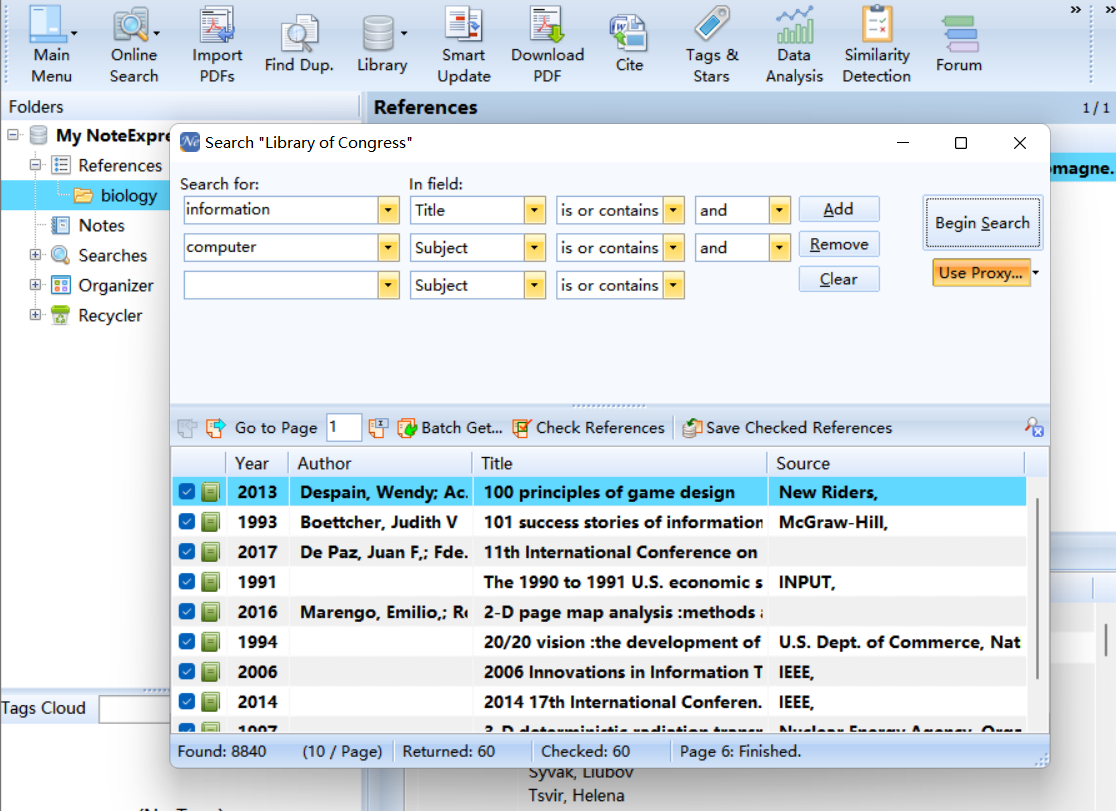Click the Remove condition button
Screen dimensions: 1116x811
tap(838, 244)
